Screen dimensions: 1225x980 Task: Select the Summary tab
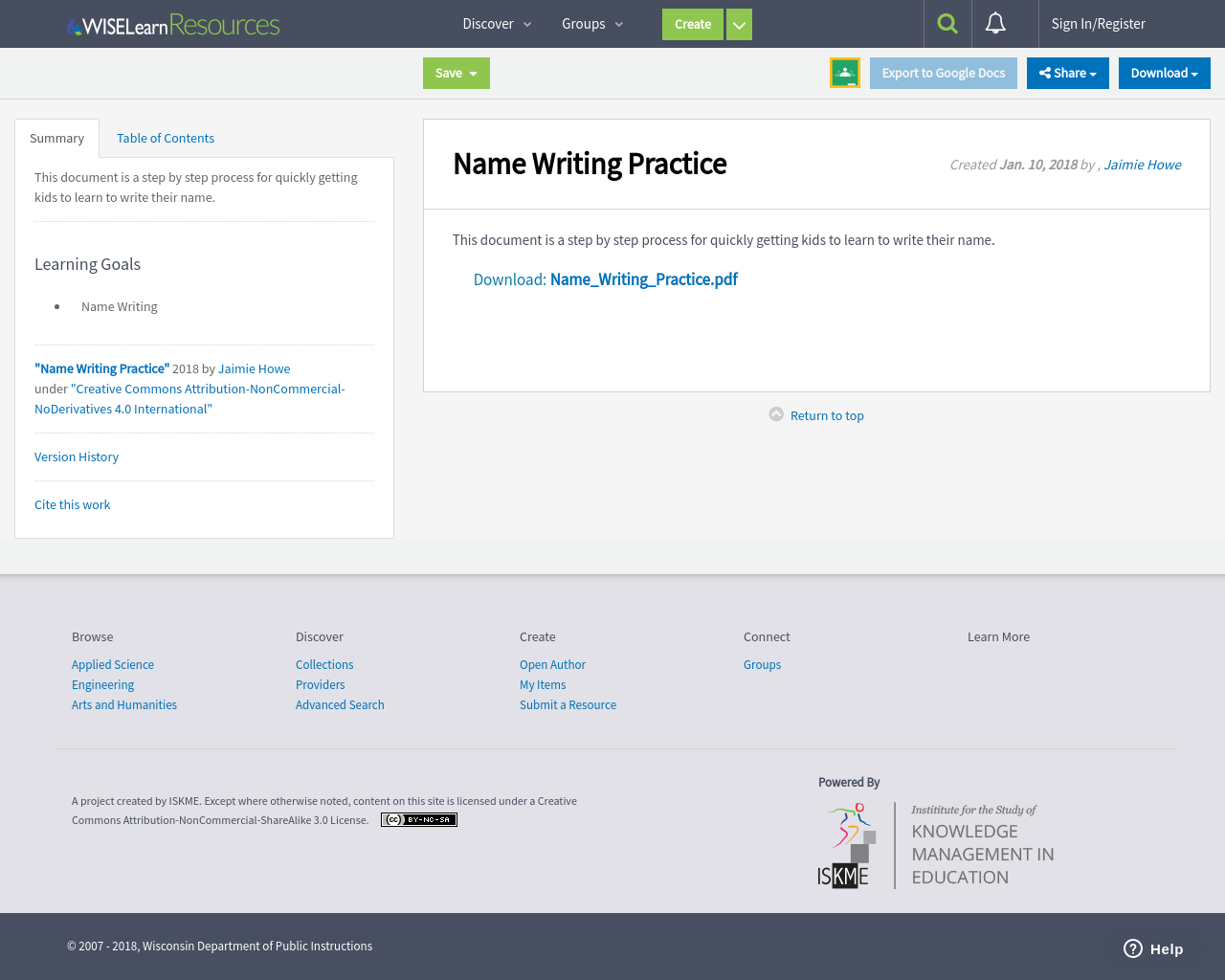(x=56, y=138)
